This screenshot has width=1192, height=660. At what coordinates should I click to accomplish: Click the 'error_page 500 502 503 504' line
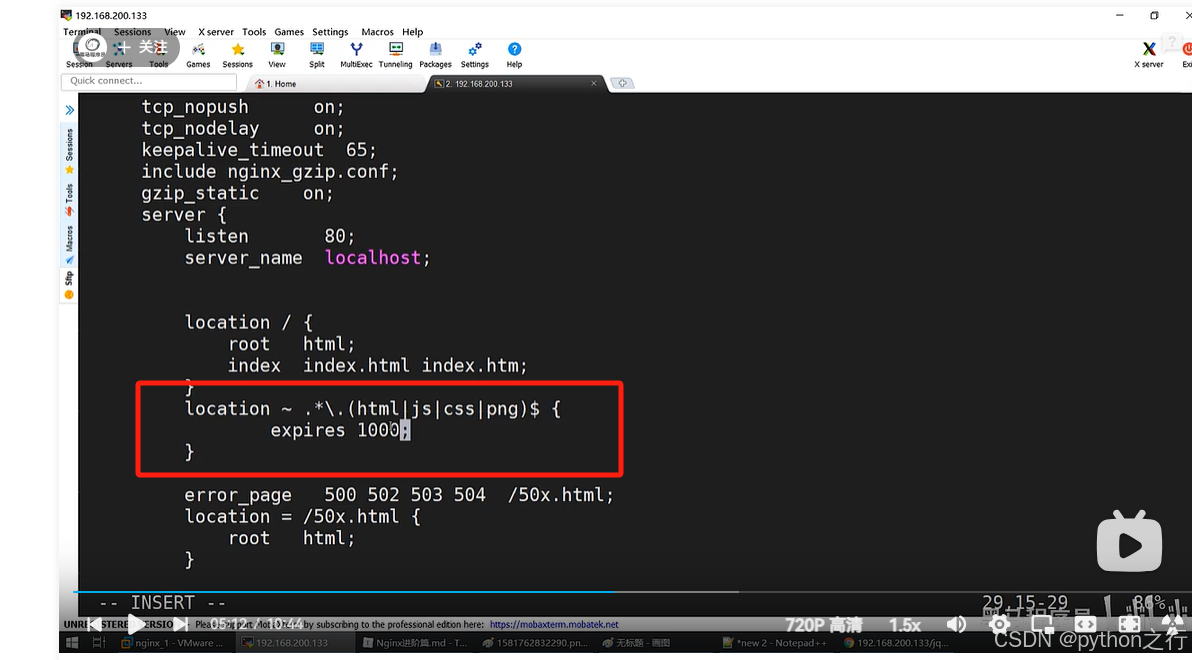(x=399, y=495)
